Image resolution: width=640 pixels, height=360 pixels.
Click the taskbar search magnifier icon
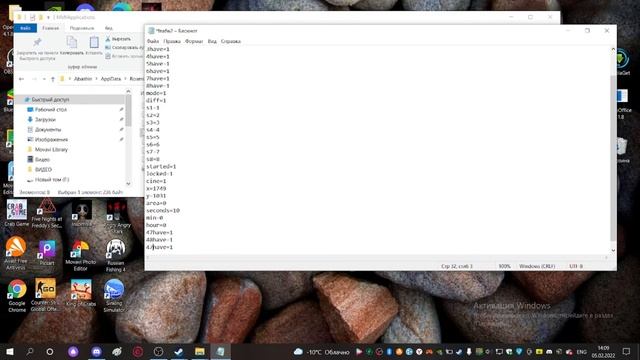30,351
